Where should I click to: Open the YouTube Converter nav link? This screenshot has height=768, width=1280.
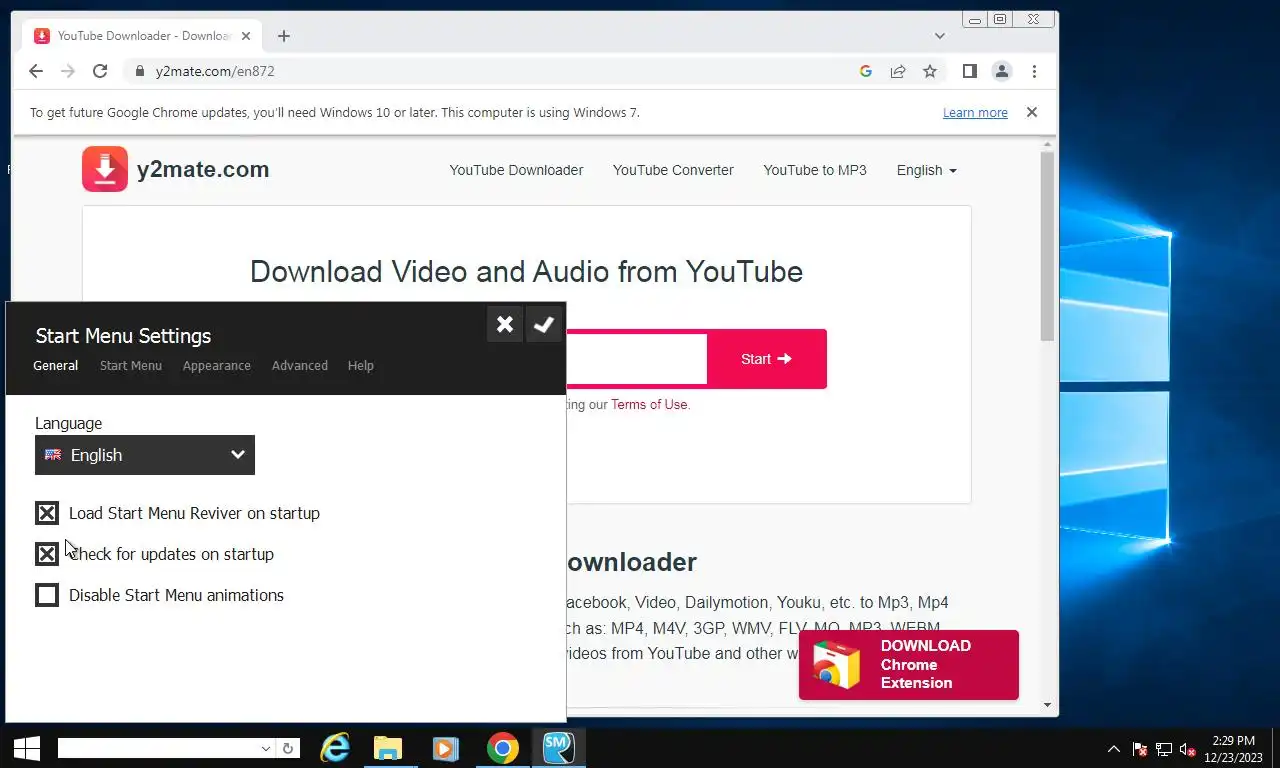tap(673, 170)
